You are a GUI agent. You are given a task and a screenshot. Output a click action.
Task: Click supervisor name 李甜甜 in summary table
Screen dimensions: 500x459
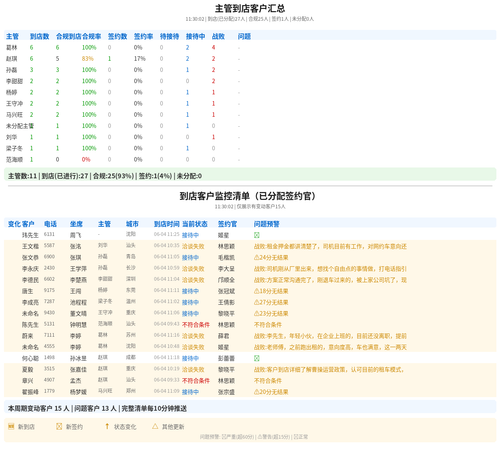(14, 81)
